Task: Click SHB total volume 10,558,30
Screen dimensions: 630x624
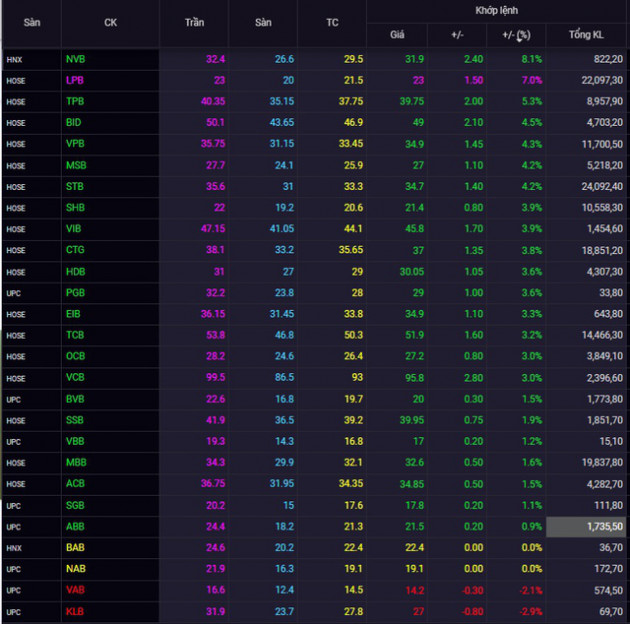Action: tap(602, 208)
